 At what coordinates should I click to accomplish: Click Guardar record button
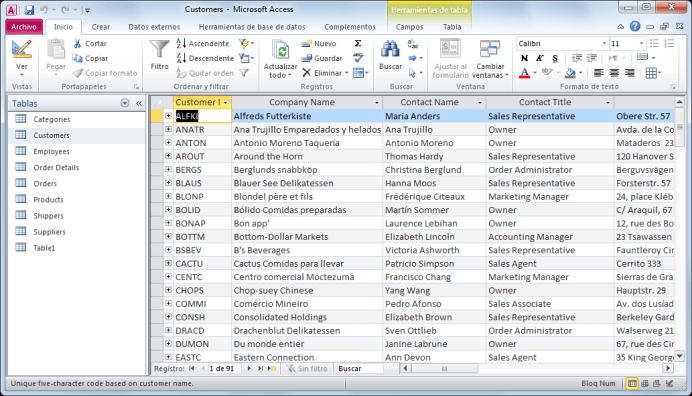pos(322,58)
